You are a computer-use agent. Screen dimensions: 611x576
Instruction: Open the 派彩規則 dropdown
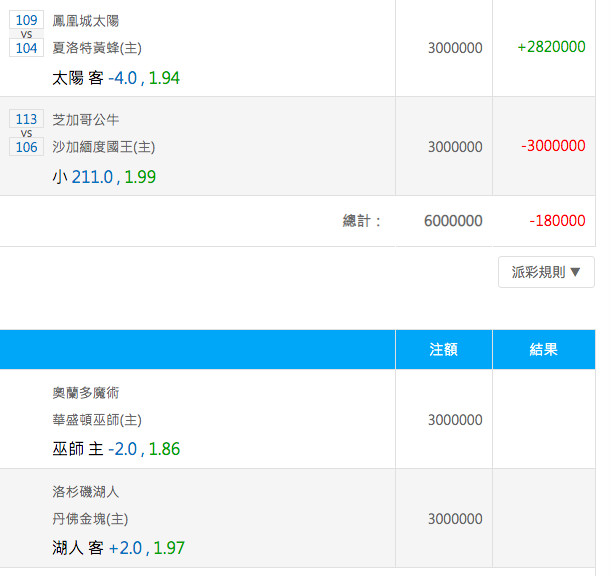tap(546, 272)
